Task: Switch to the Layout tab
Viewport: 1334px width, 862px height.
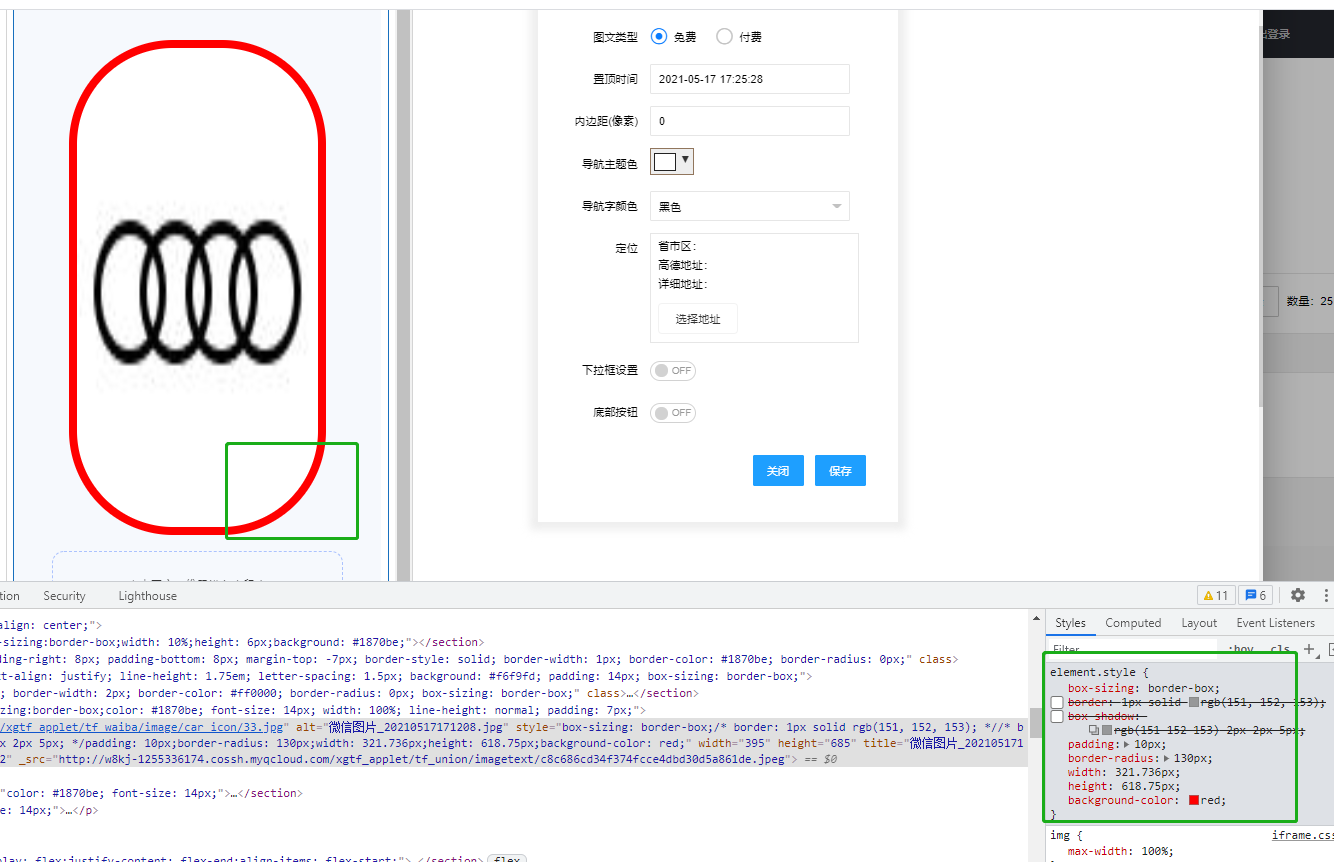Action: tap(1199, 623)
